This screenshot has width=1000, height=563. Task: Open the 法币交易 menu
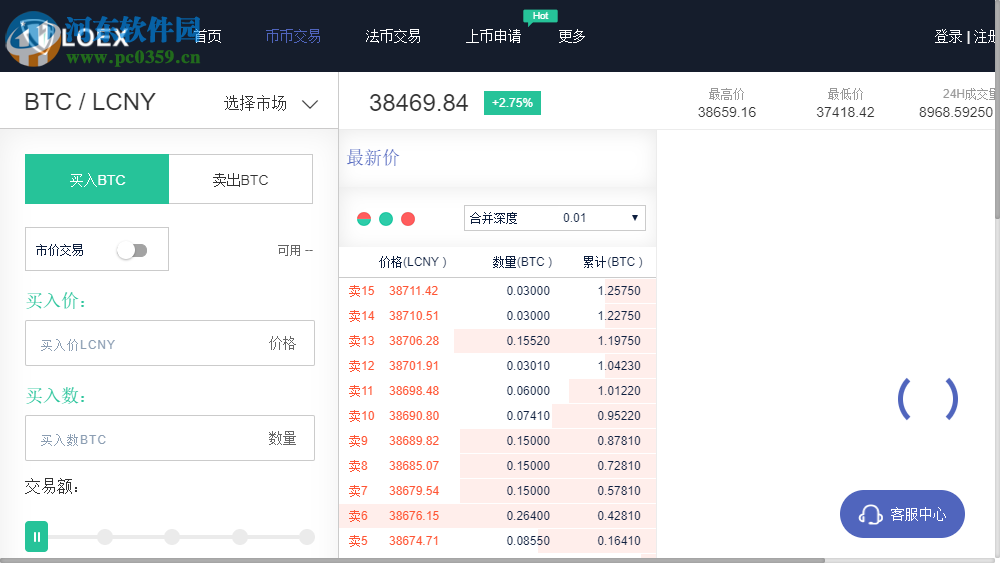[x=393, y=36]
